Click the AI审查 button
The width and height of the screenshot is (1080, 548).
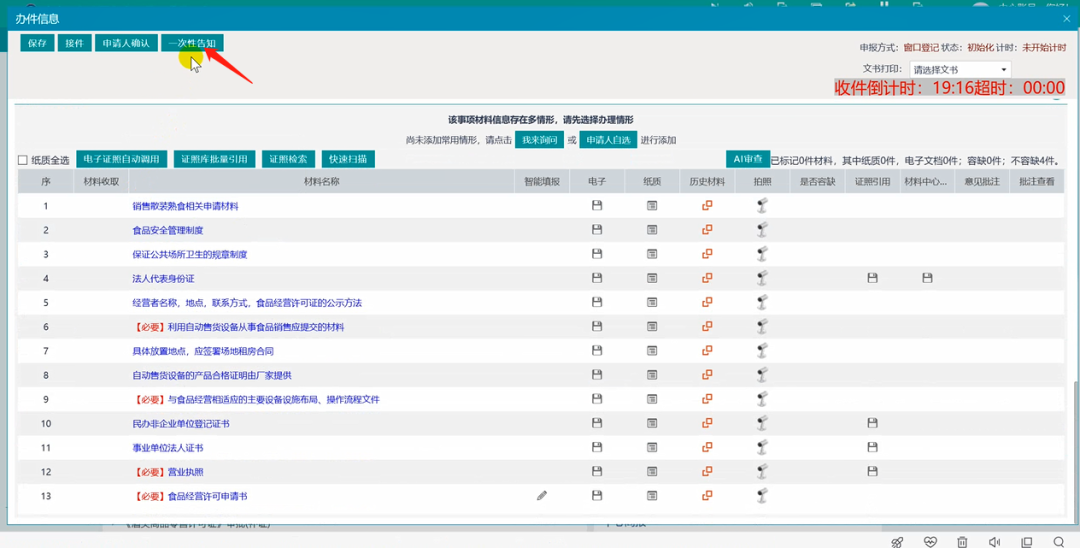point(748,159)
